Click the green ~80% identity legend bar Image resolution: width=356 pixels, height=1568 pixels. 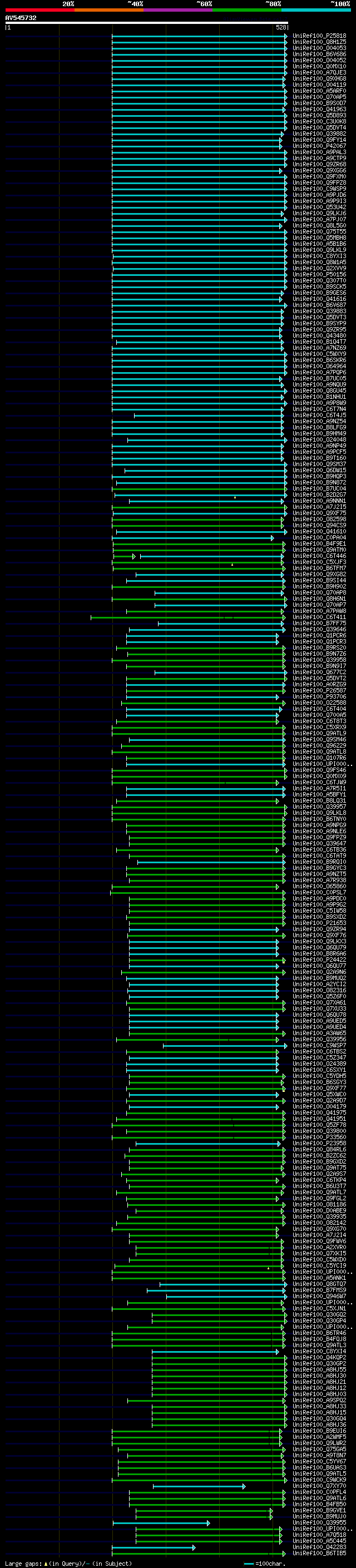(247, 10)
